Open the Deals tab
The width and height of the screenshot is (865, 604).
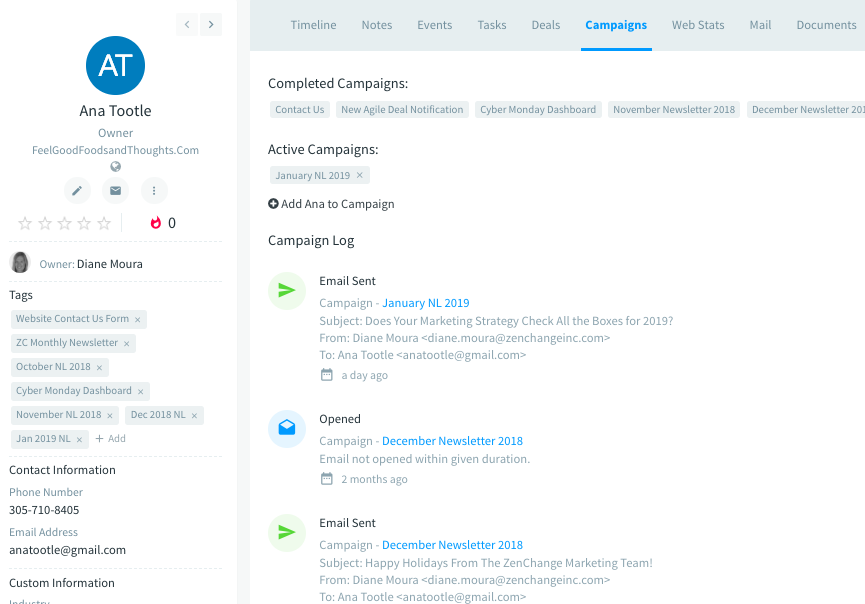[546, 25]
